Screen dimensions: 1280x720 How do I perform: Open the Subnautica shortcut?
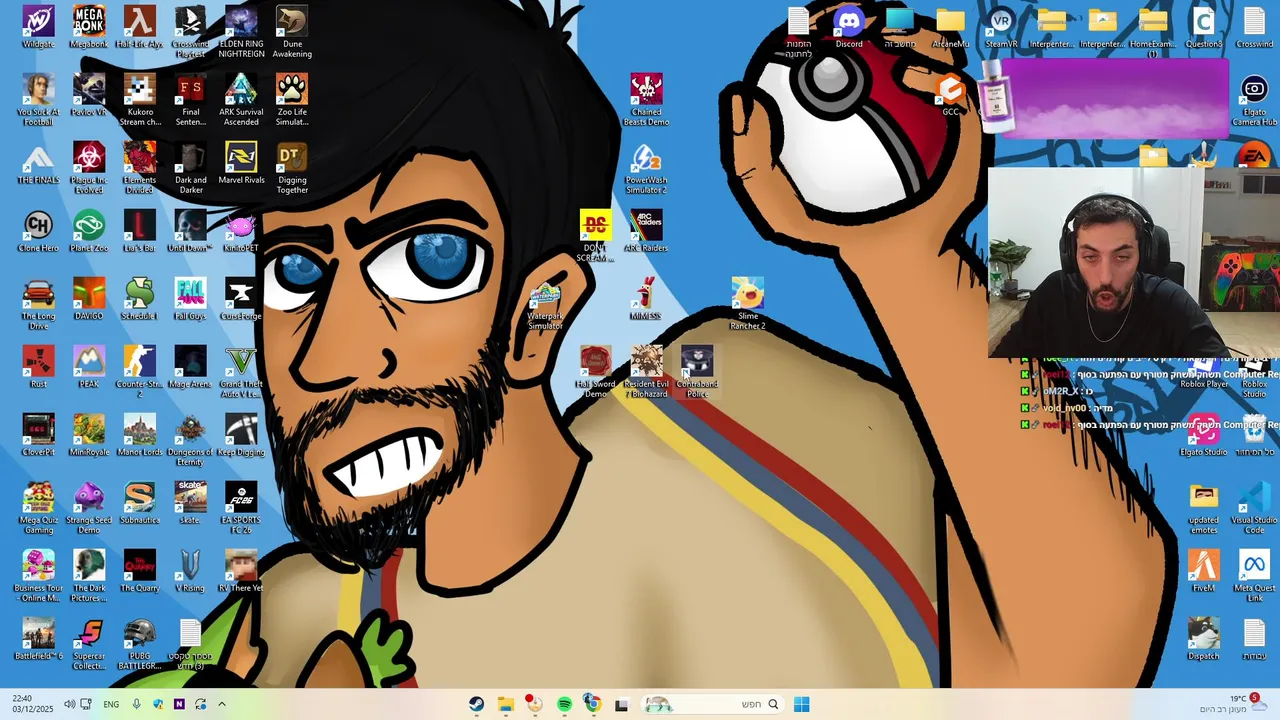140,503
